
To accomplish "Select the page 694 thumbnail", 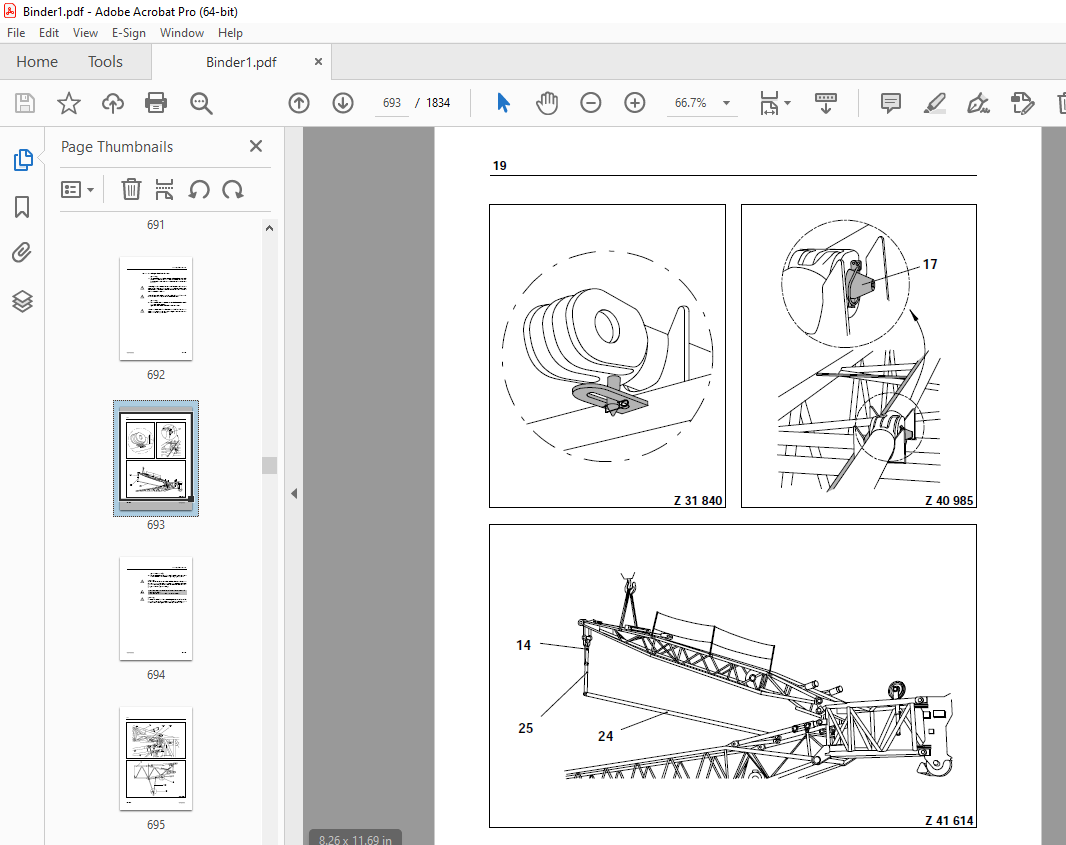I will tap(156, 608).
